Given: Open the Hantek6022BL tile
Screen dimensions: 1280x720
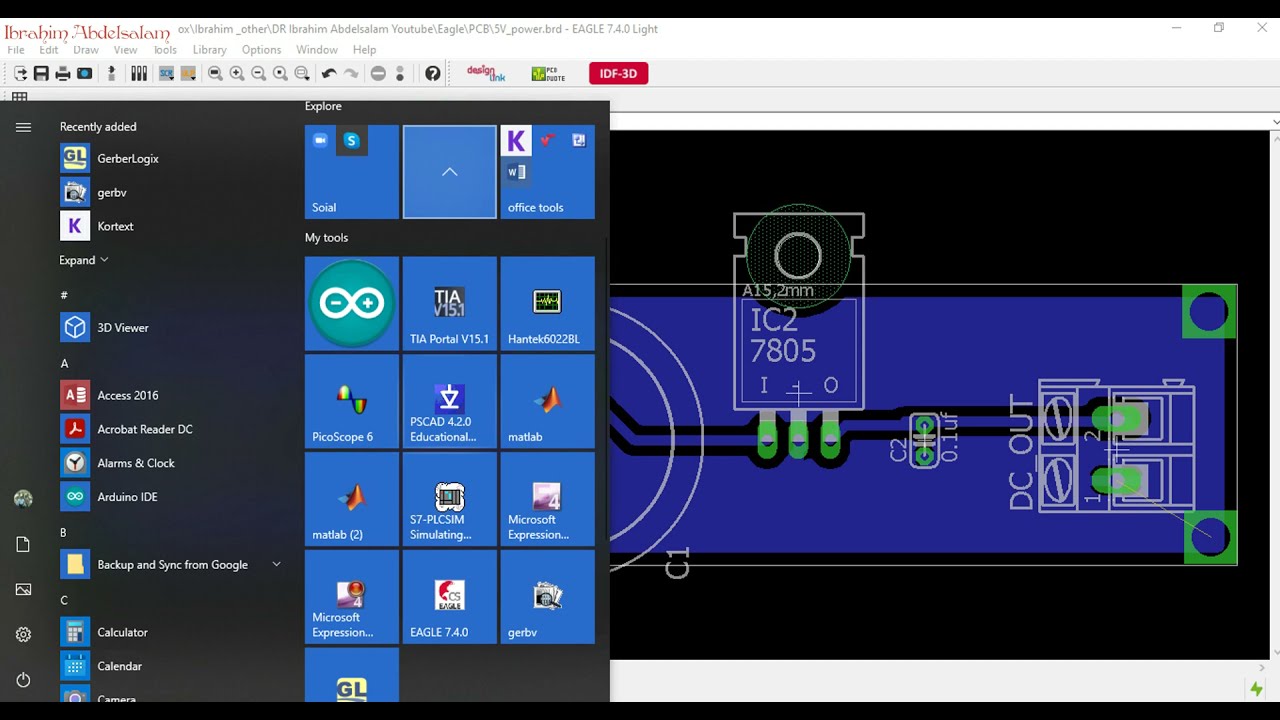Looking at the screenshot, I should (548, 304).
